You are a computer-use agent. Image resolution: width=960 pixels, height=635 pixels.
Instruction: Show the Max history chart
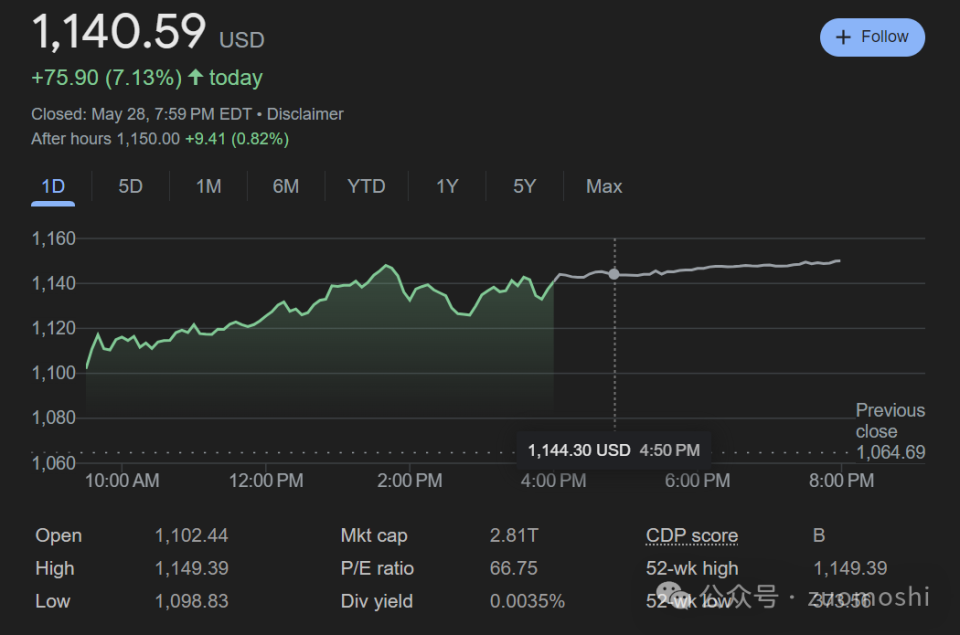tap(604, 186)
